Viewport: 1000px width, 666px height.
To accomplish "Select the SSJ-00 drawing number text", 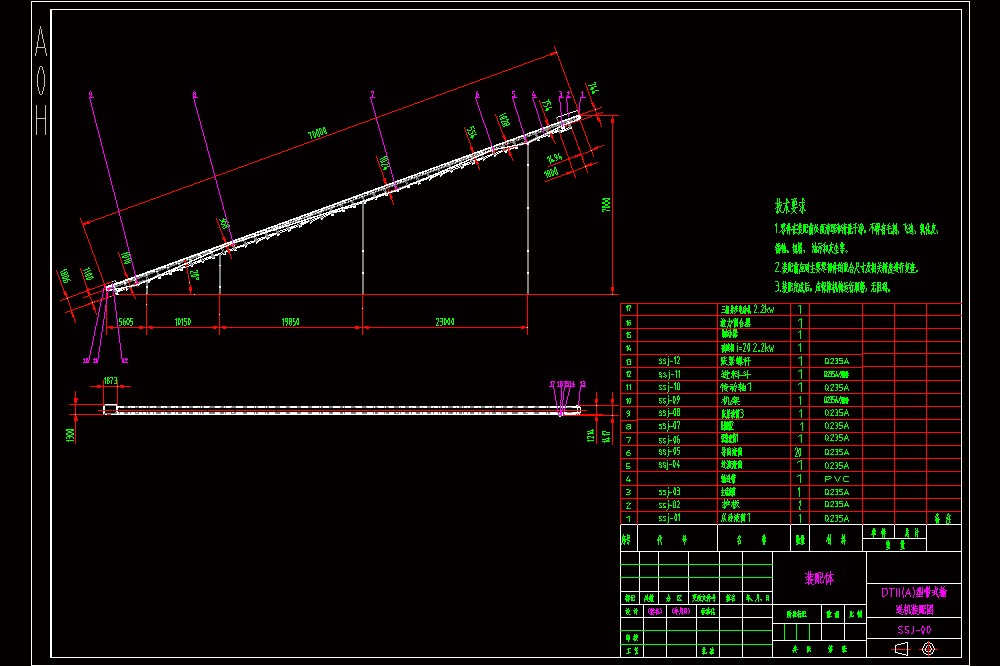I will [x=914, y=630].
